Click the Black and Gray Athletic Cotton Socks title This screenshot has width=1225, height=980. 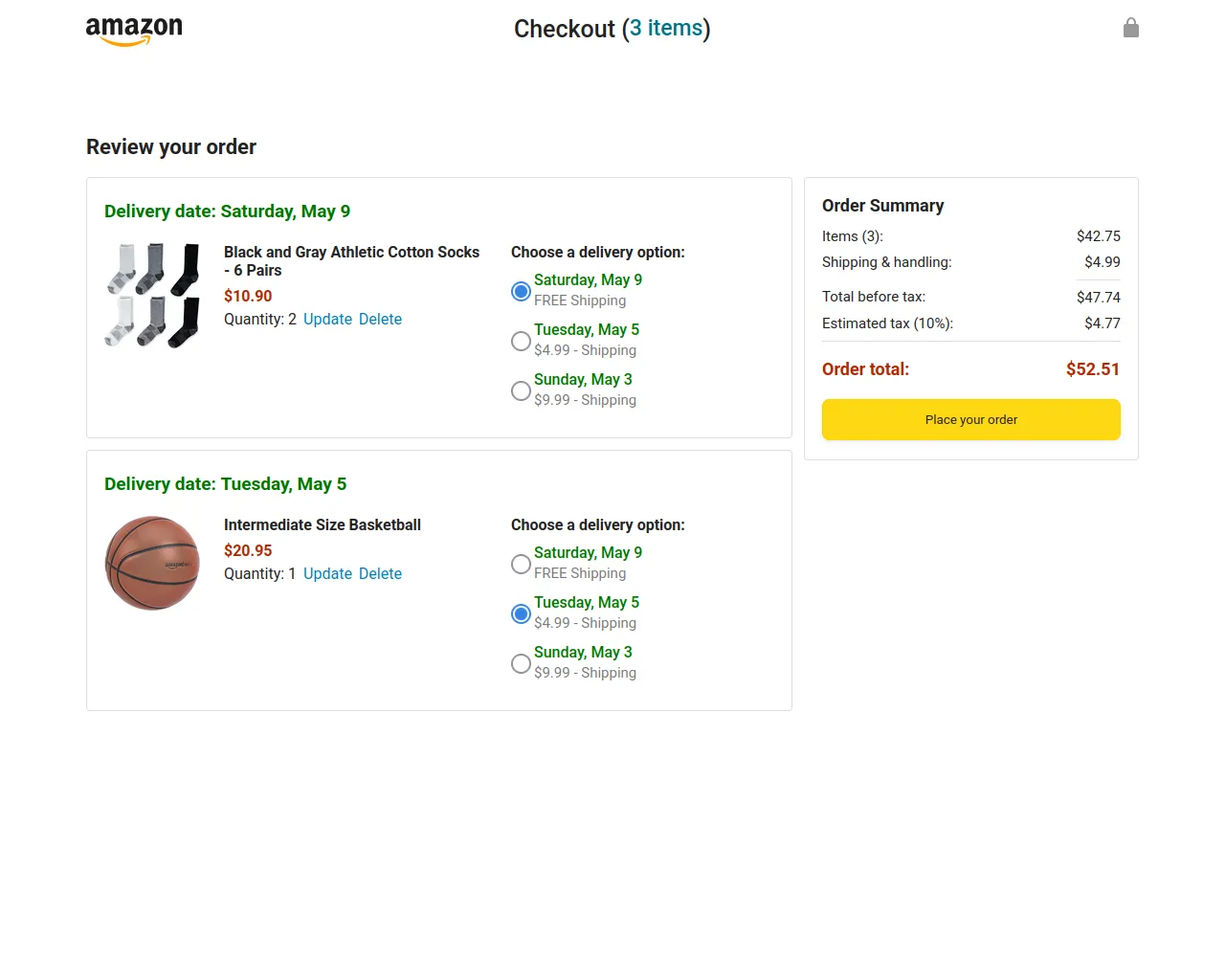pyautogui.click(x=351, y=261)
